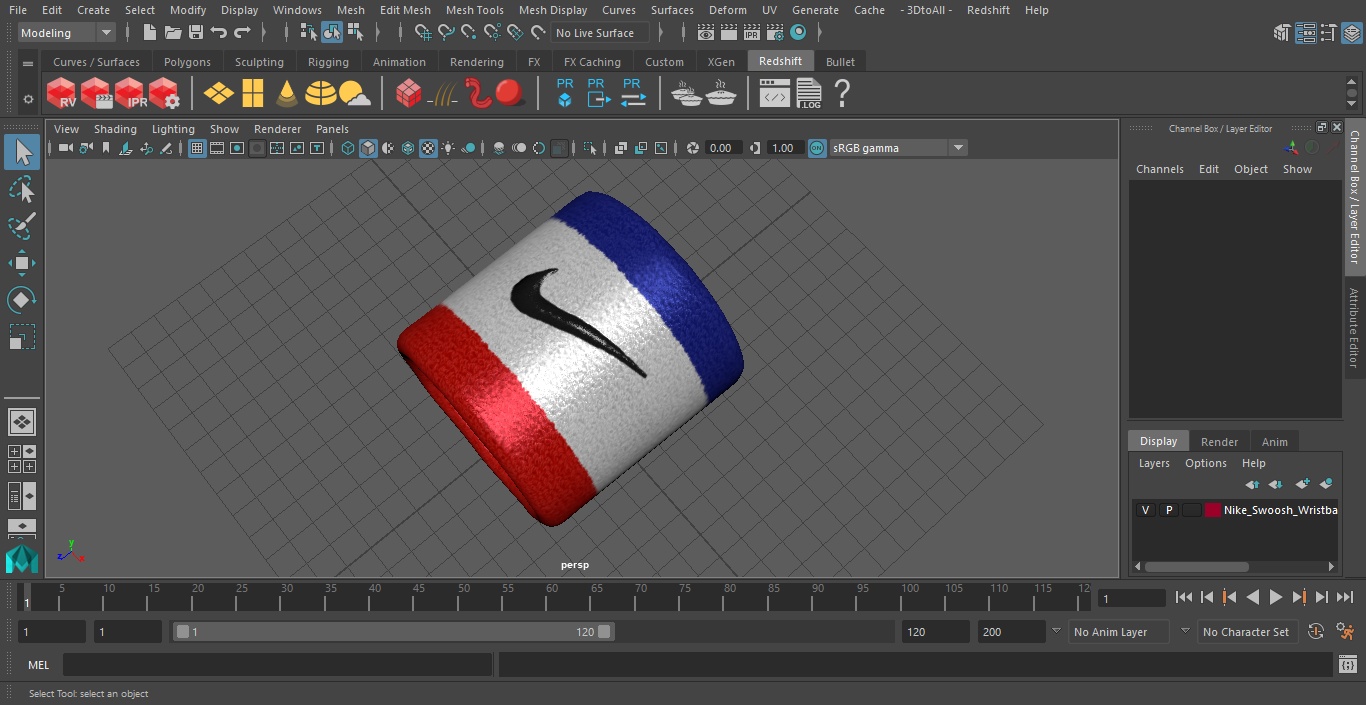
Task: Open the viewport Shading menu
Action: [115, 129]
